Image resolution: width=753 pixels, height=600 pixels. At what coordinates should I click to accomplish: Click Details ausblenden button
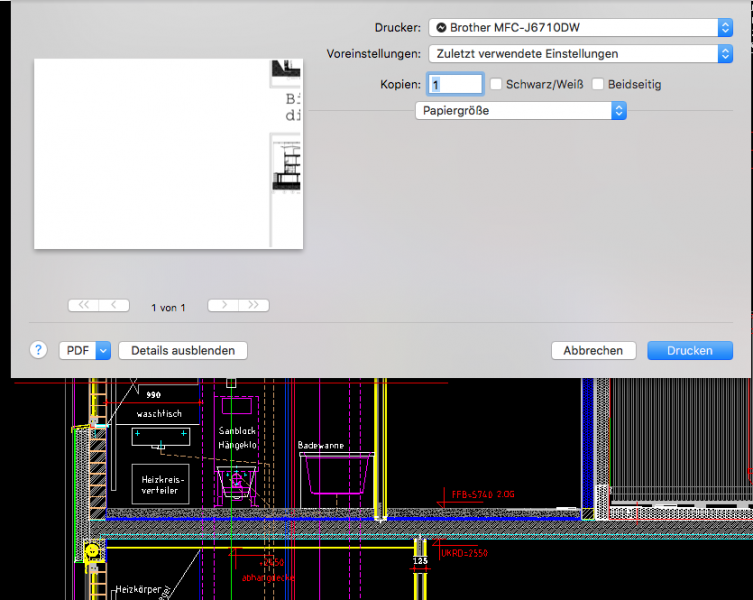pos(183,351)
